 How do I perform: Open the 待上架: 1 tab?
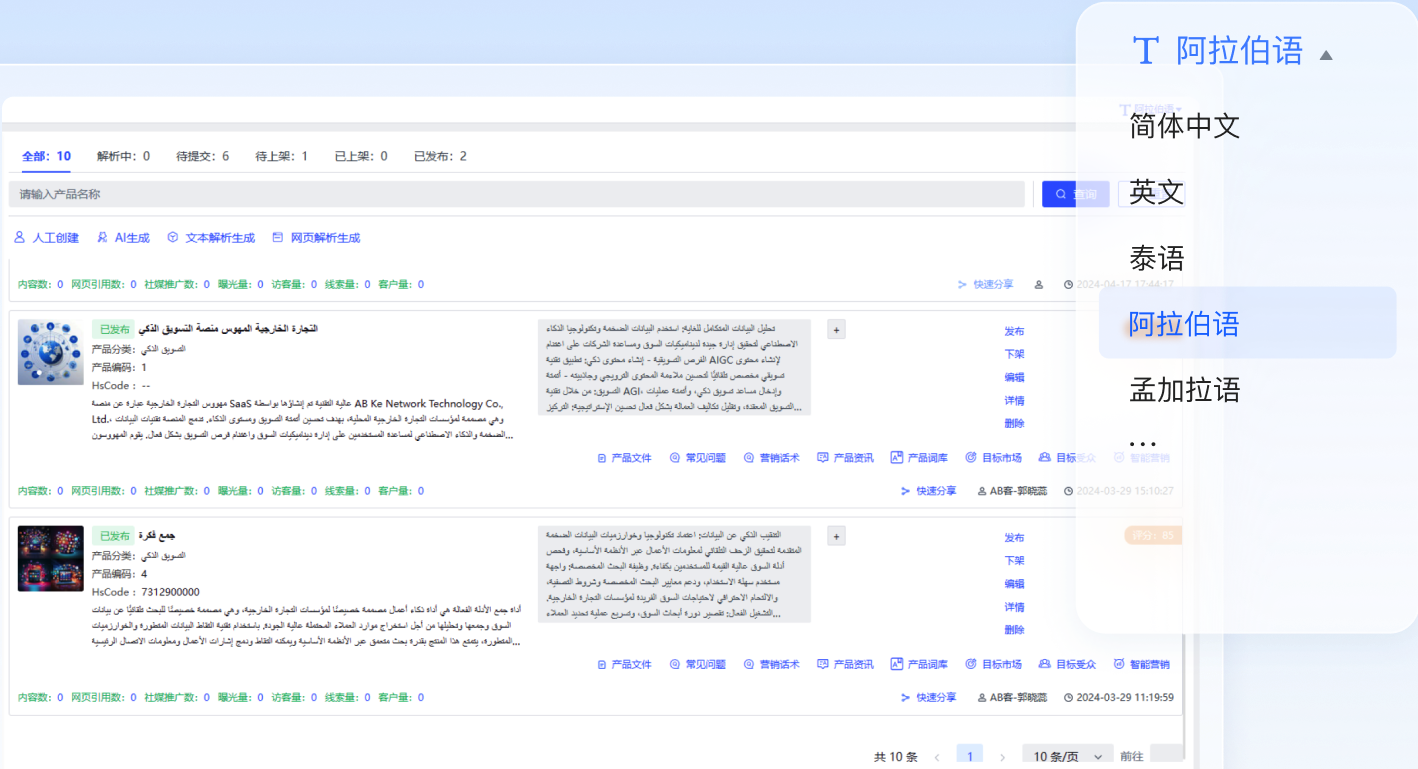[281, 156]
